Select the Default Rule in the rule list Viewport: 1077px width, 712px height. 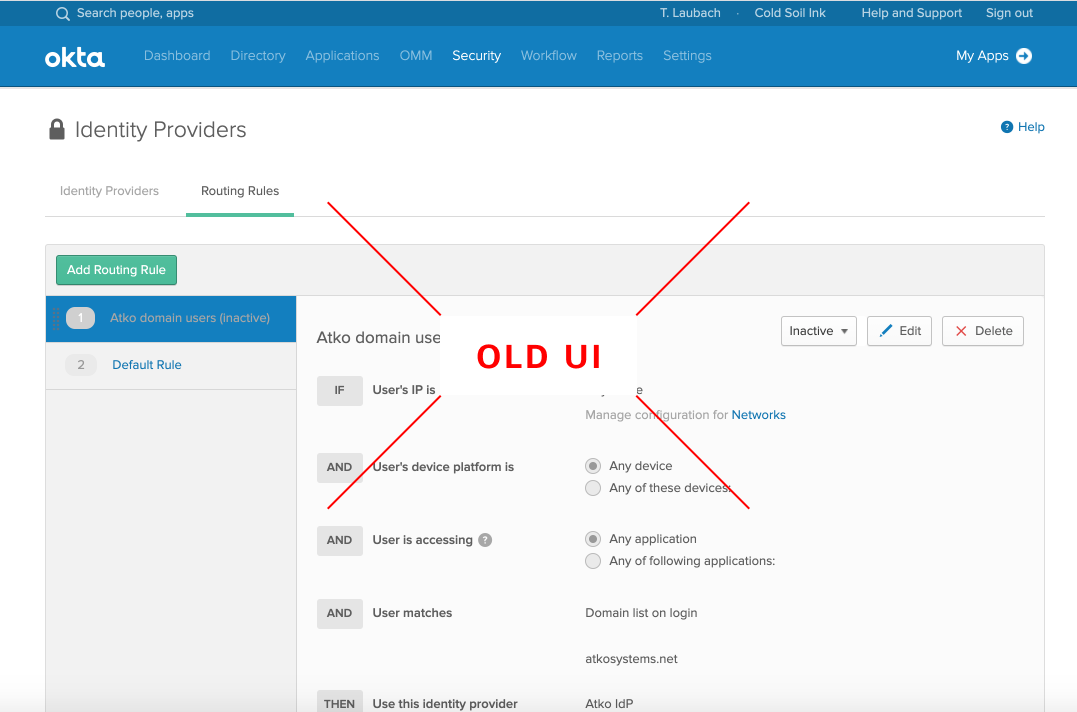click(146, 364)
